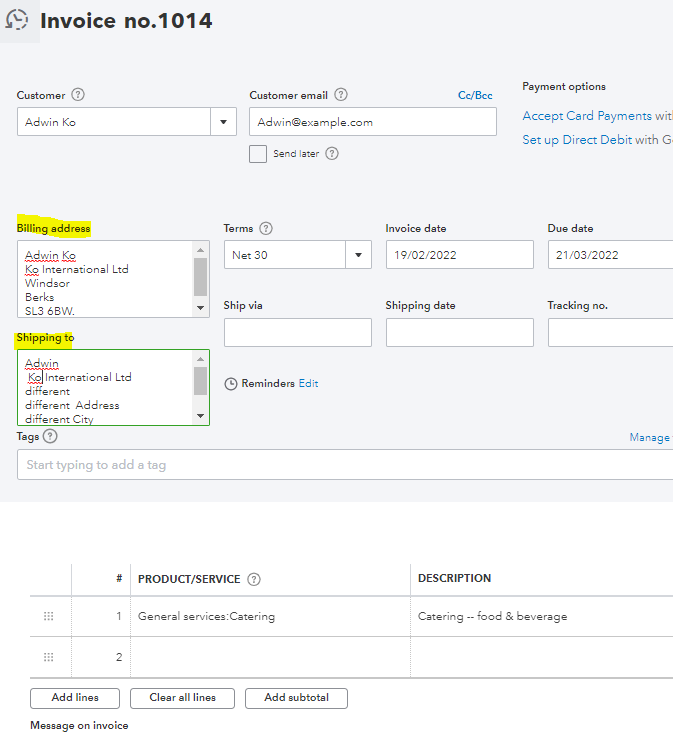Click the drag handle on line 2
The width and height of the screenshot is (673, 738).
(49, 657)
